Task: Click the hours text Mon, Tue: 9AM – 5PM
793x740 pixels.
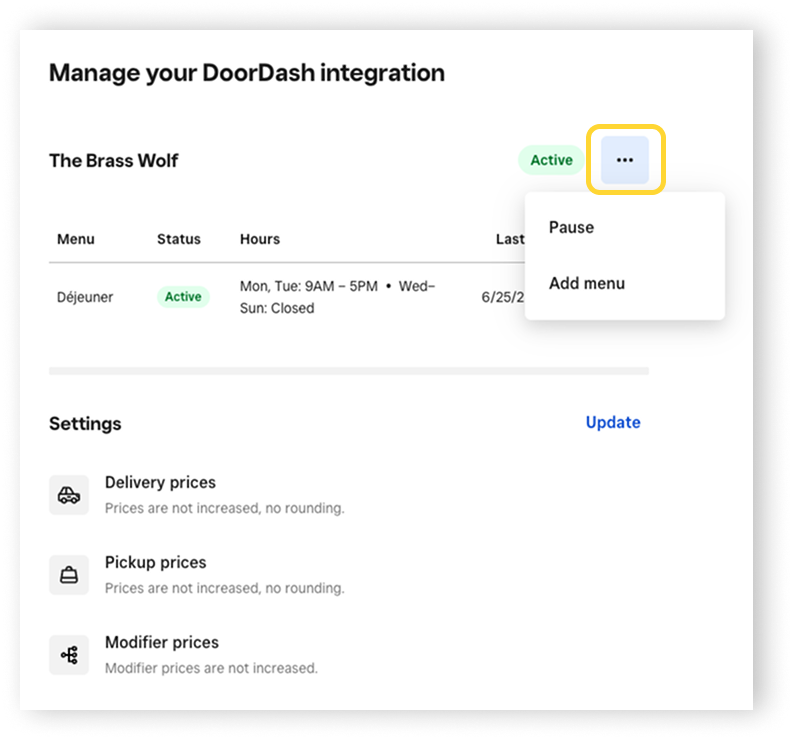Action: [x=309, y=286]
